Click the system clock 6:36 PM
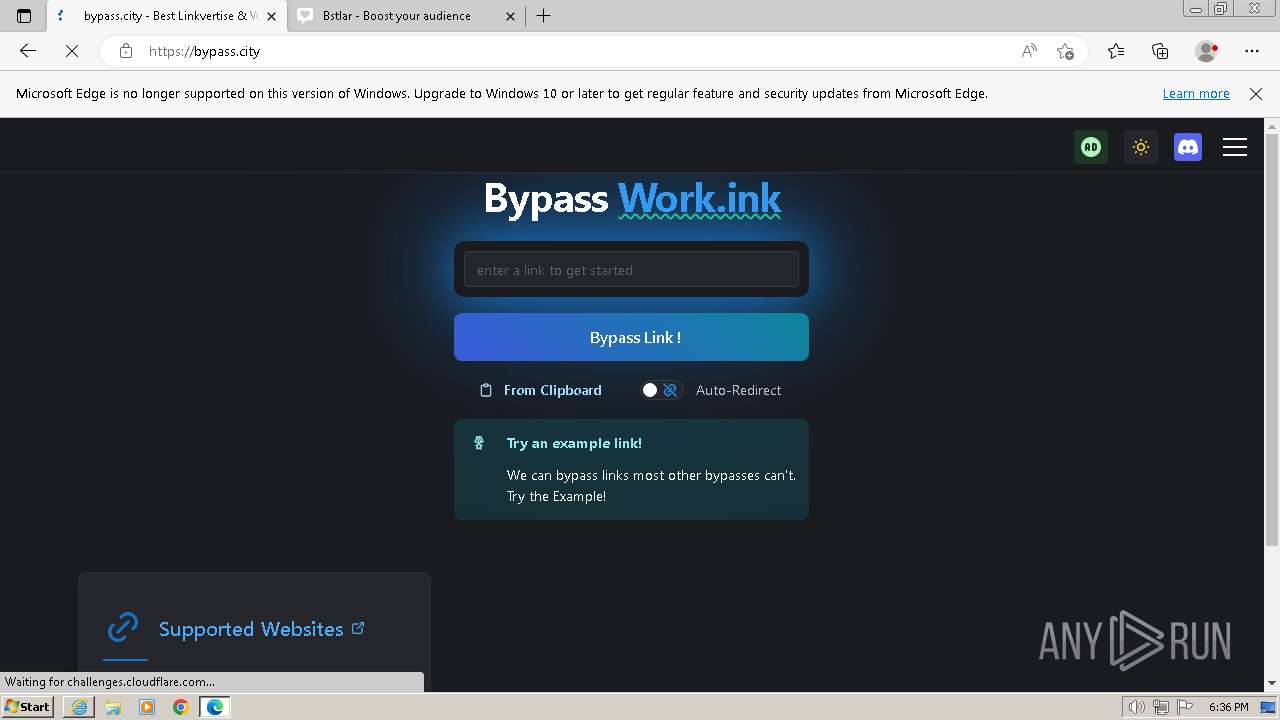Image resolution: width=1280 pixels, height=720 pixels. 1228,707
